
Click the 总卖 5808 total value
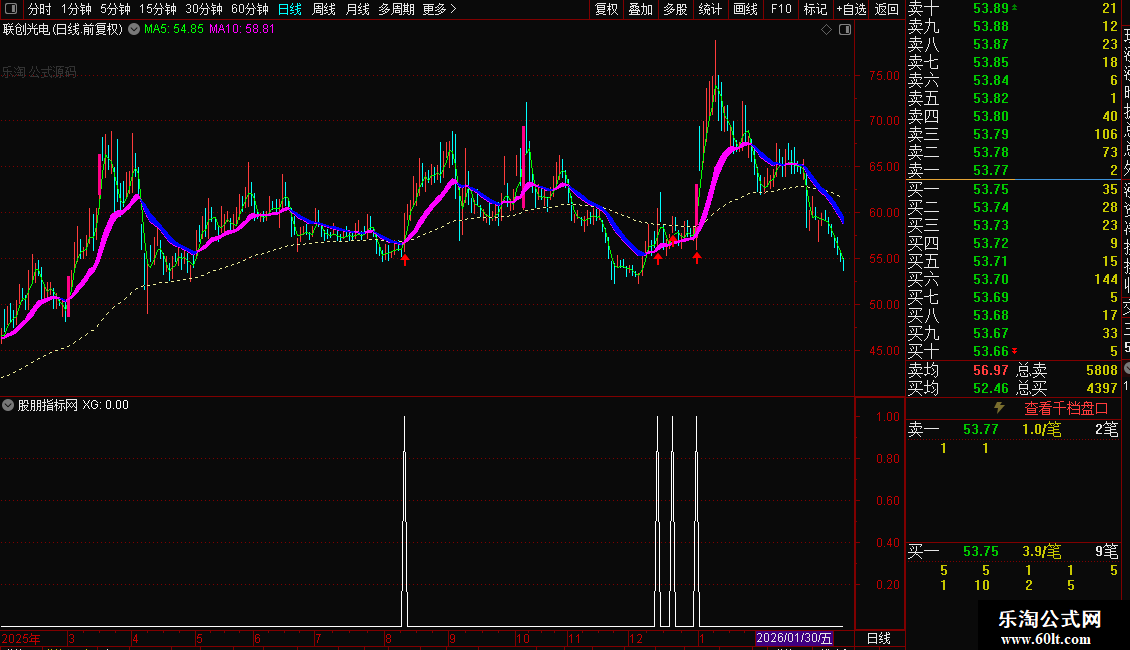tap(1101, 370)
